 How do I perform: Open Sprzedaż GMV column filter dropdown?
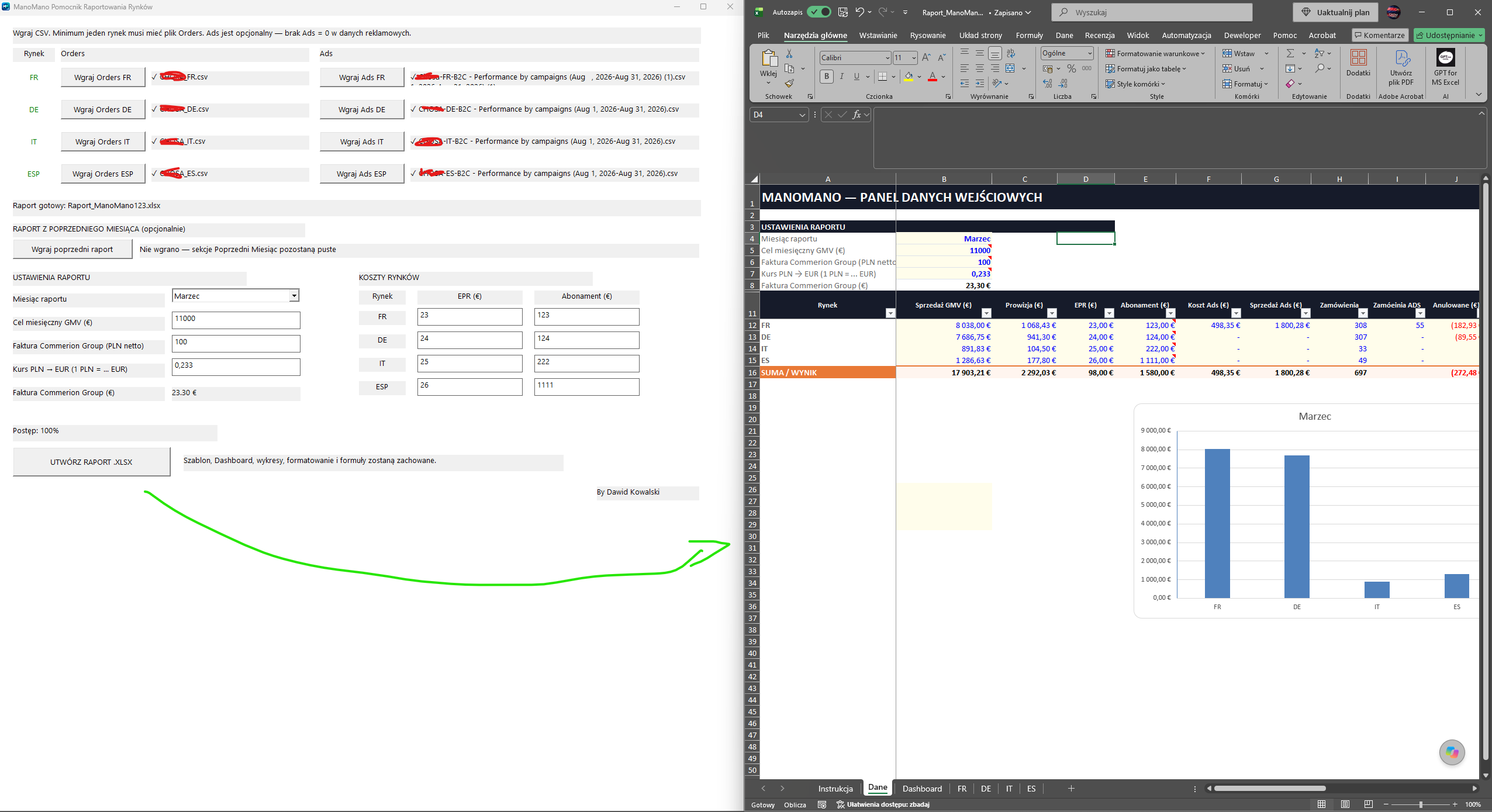point(986,313)
